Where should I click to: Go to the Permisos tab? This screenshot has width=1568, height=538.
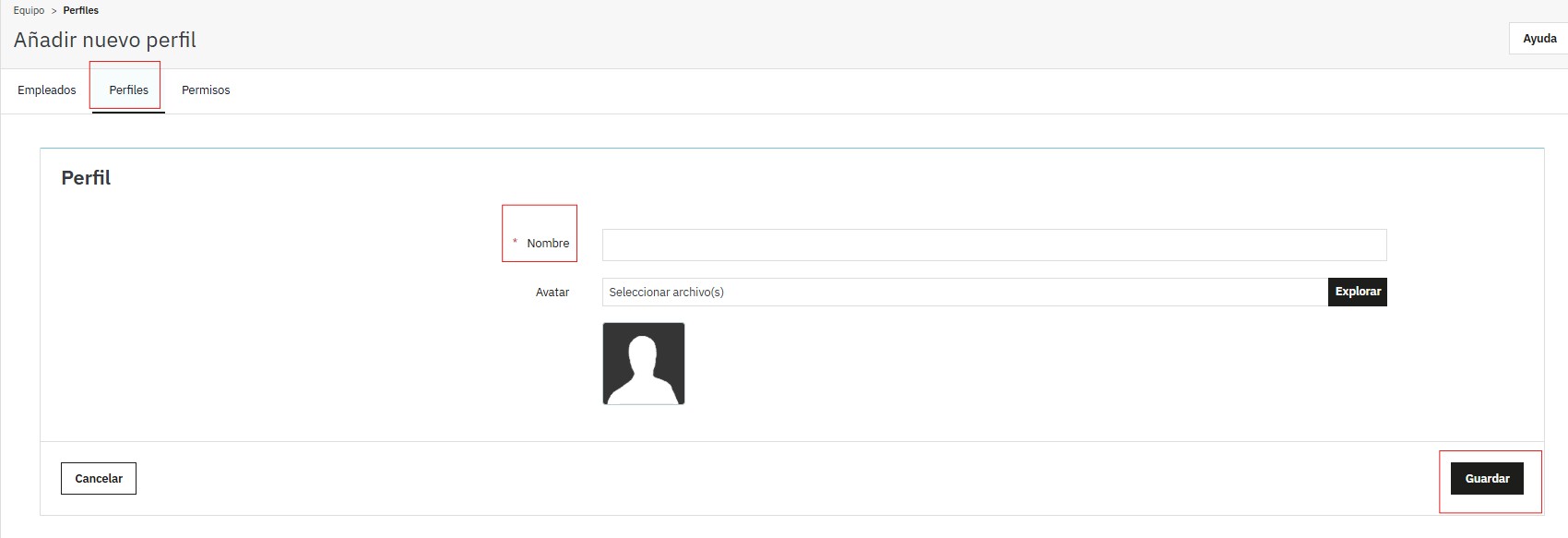point(206,90)
